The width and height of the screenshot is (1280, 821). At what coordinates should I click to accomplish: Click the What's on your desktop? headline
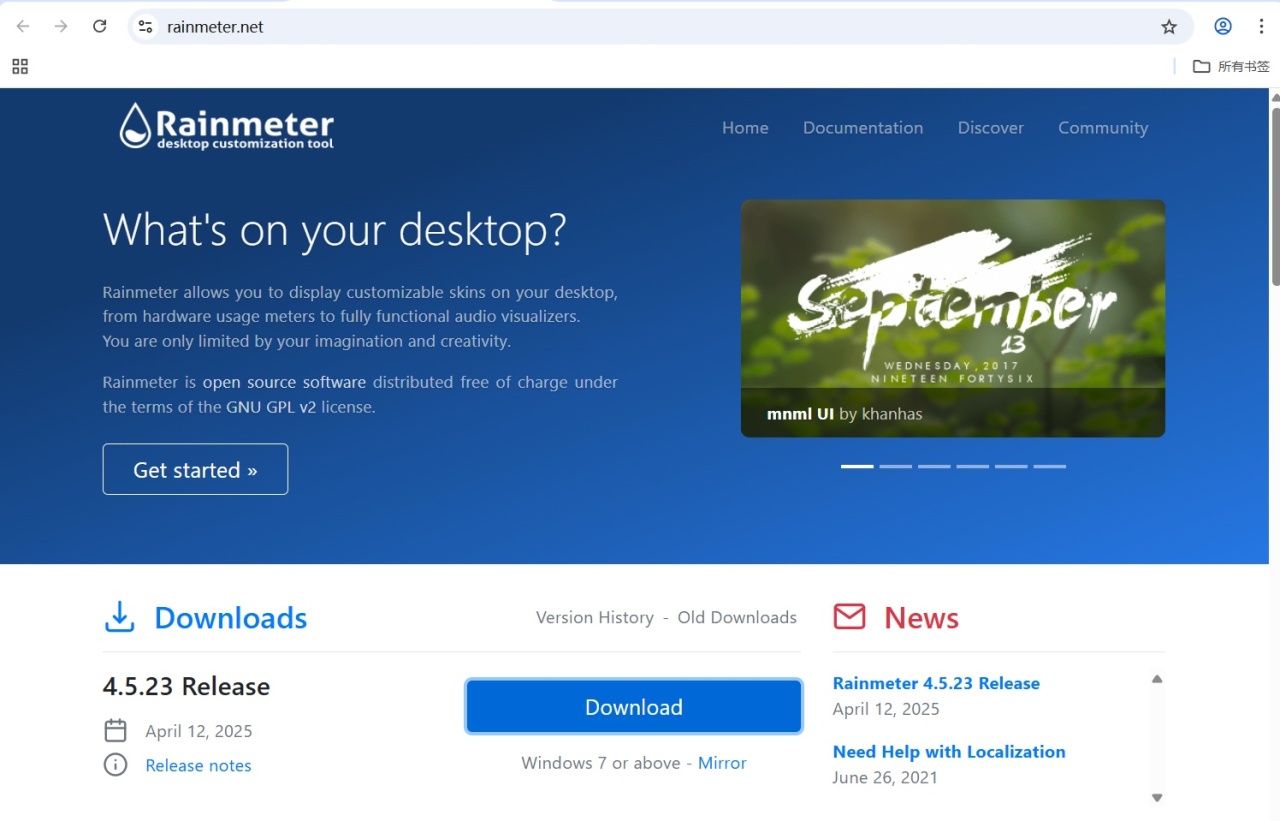pos(335,229)
